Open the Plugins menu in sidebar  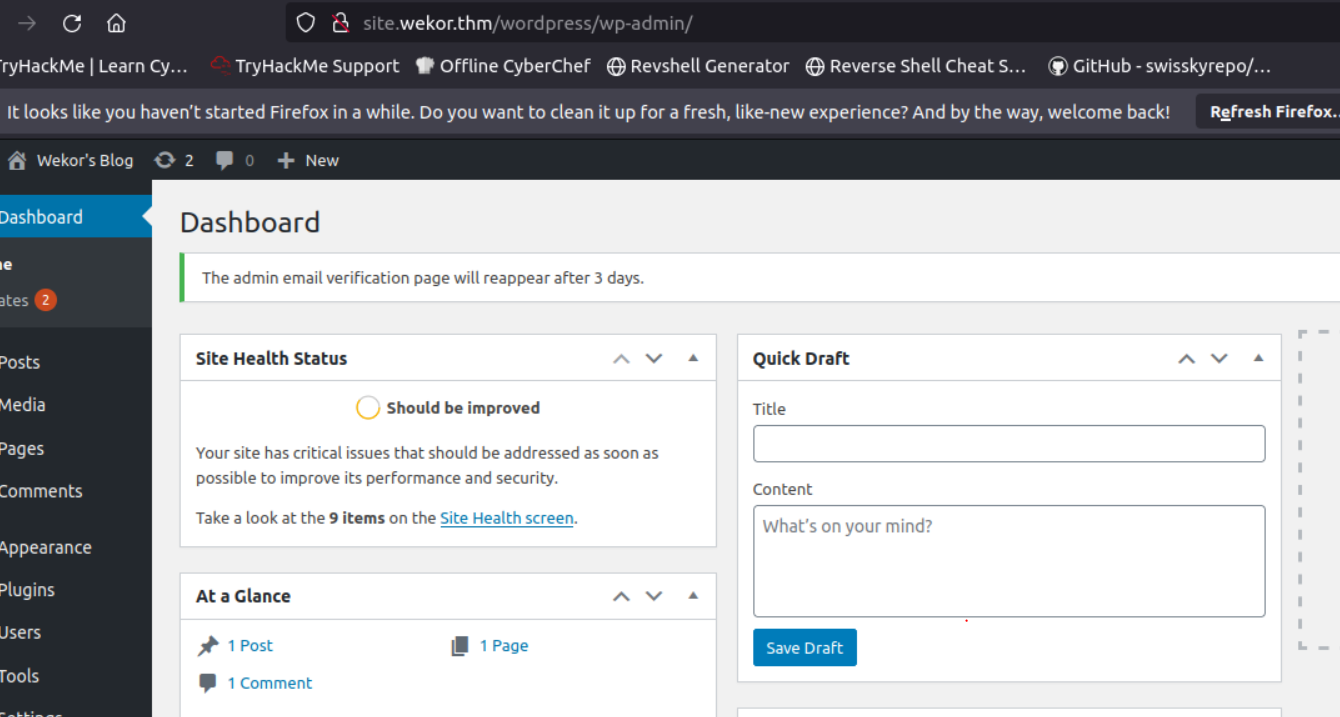pyautogui.click(x=28, y=590)
